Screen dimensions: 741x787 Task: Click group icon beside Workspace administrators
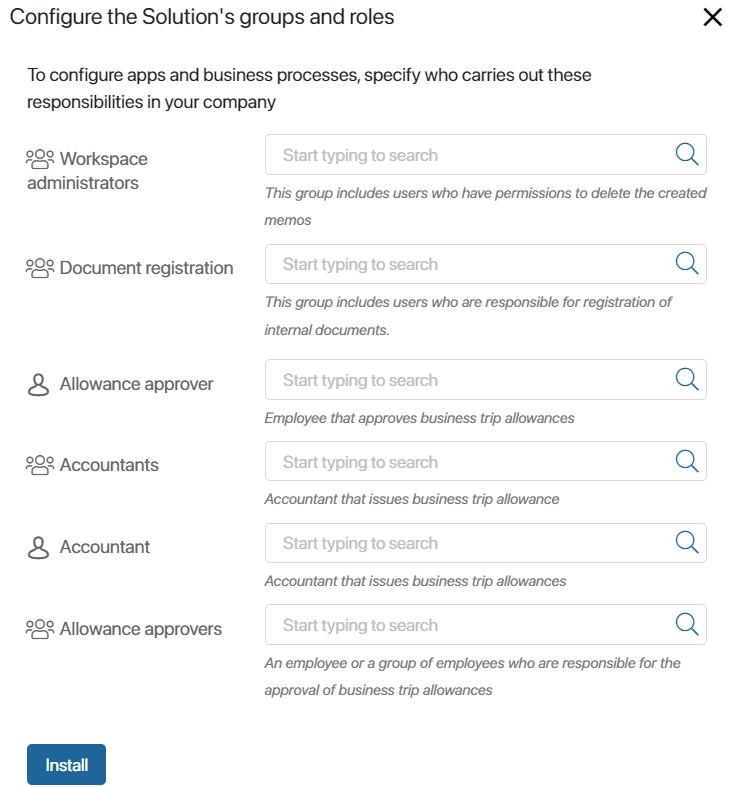coord(40,159)
